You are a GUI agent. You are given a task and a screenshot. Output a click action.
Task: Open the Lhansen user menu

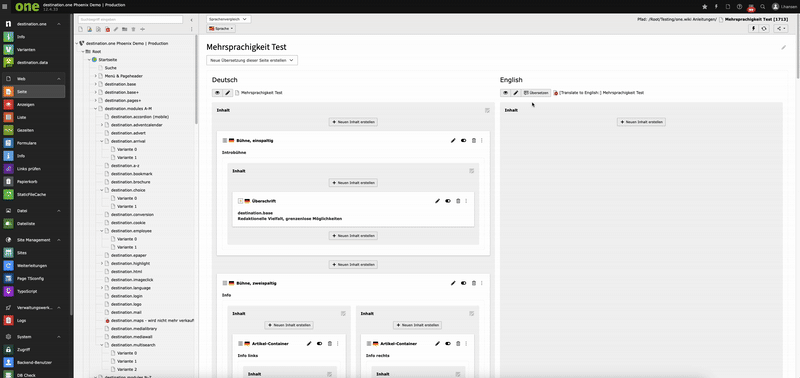coord(784,7)
